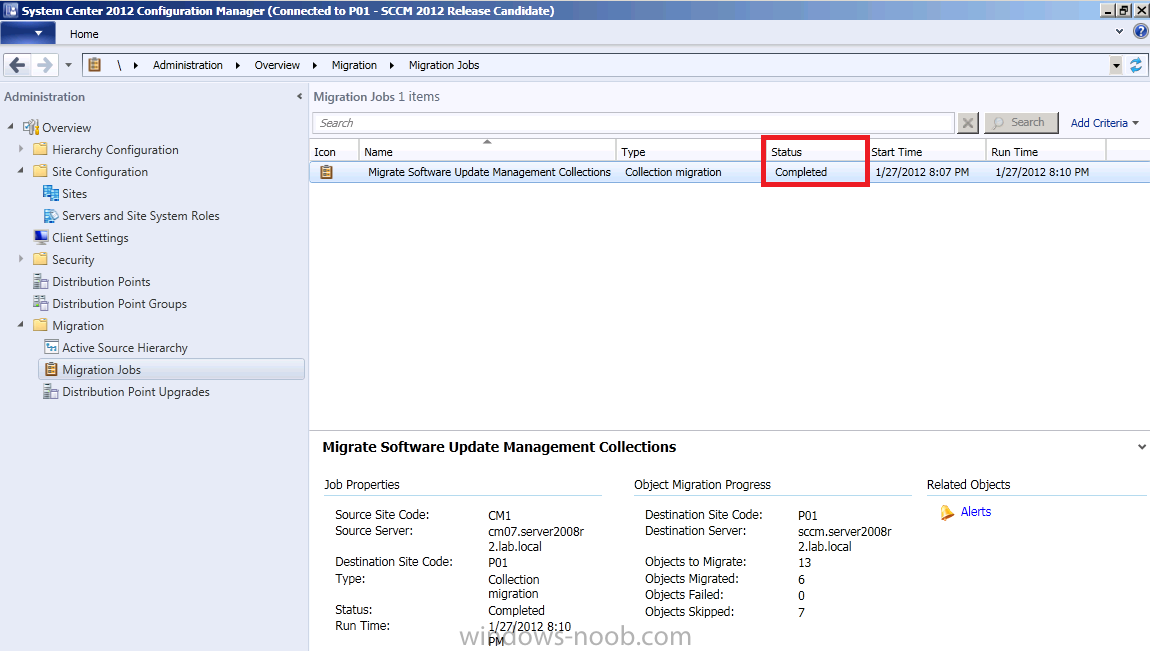The width and height of the screenshot is (1150, 651).
Task: Click Migration in the breadcrumb path
Action: point(354,65)
